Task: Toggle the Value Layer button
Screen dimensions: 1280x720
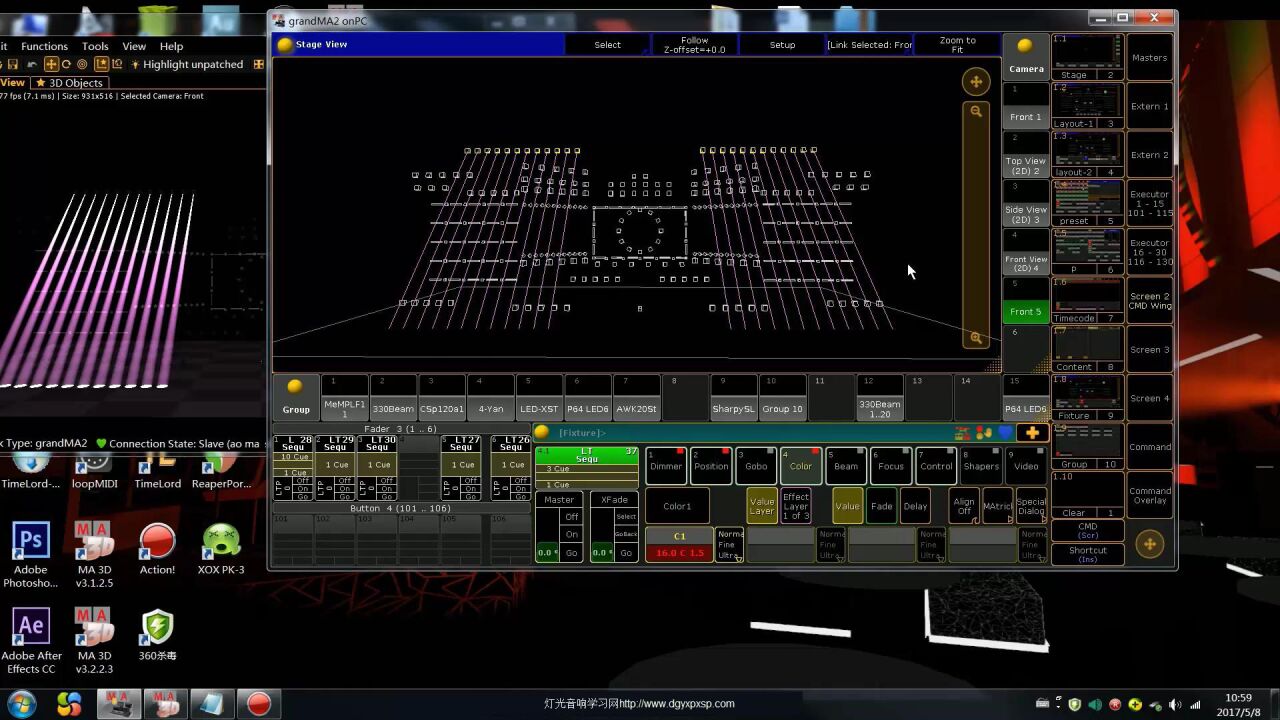Action: pos(762,506)
